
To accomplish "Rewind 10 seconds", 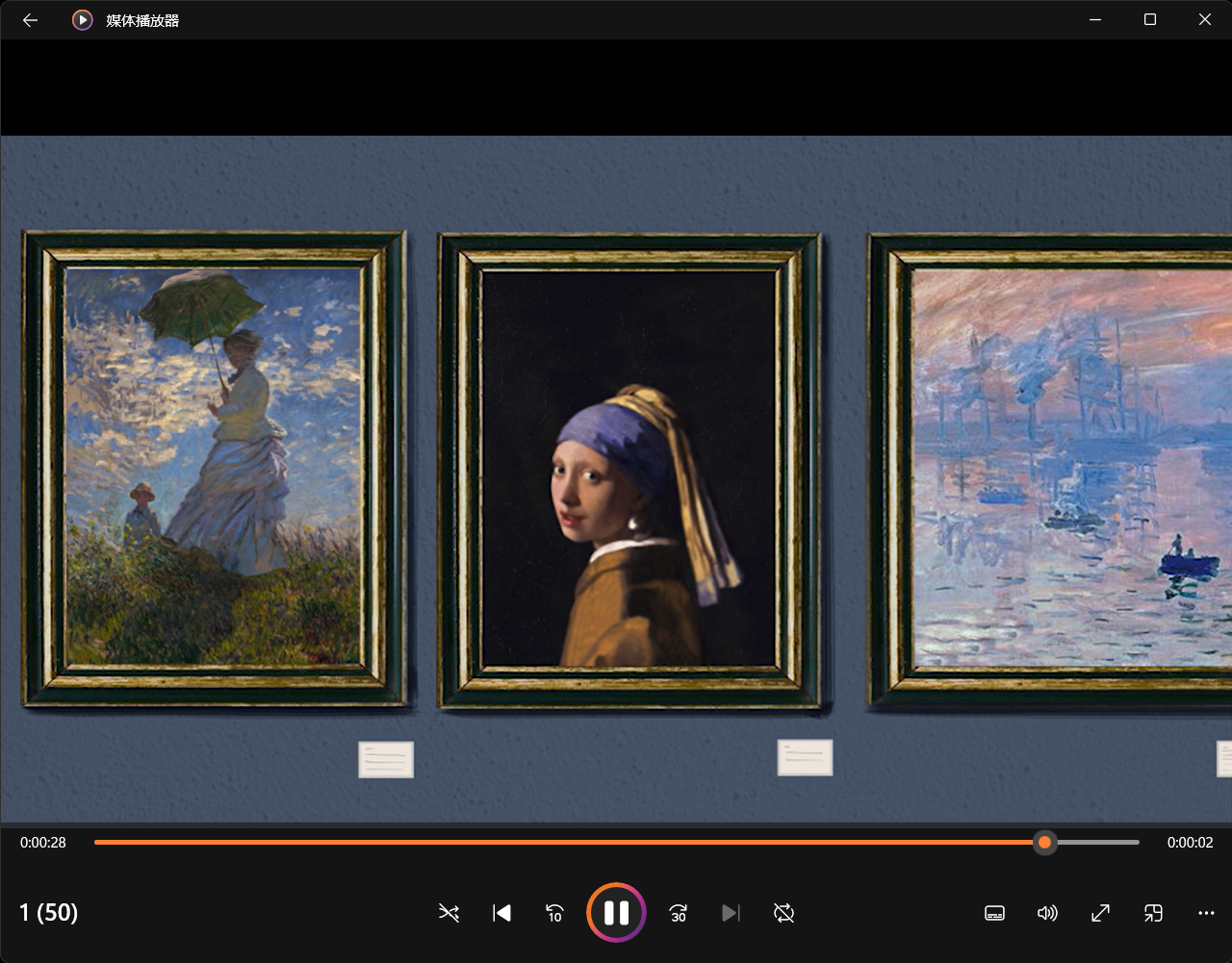I will (x=554, y=913).
